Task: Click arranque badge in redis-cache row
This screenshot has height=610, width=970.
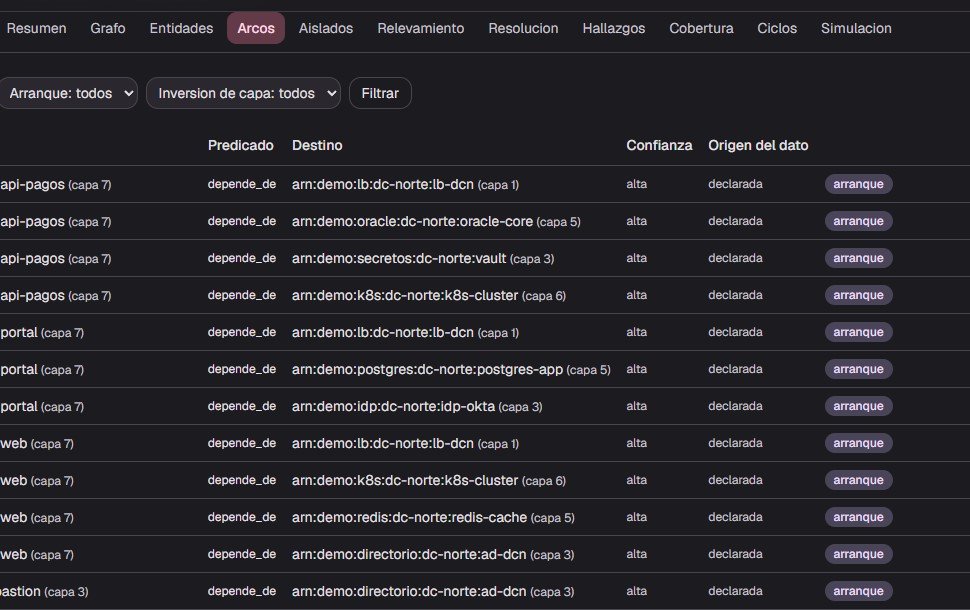Action: click(x=858, y=517)
